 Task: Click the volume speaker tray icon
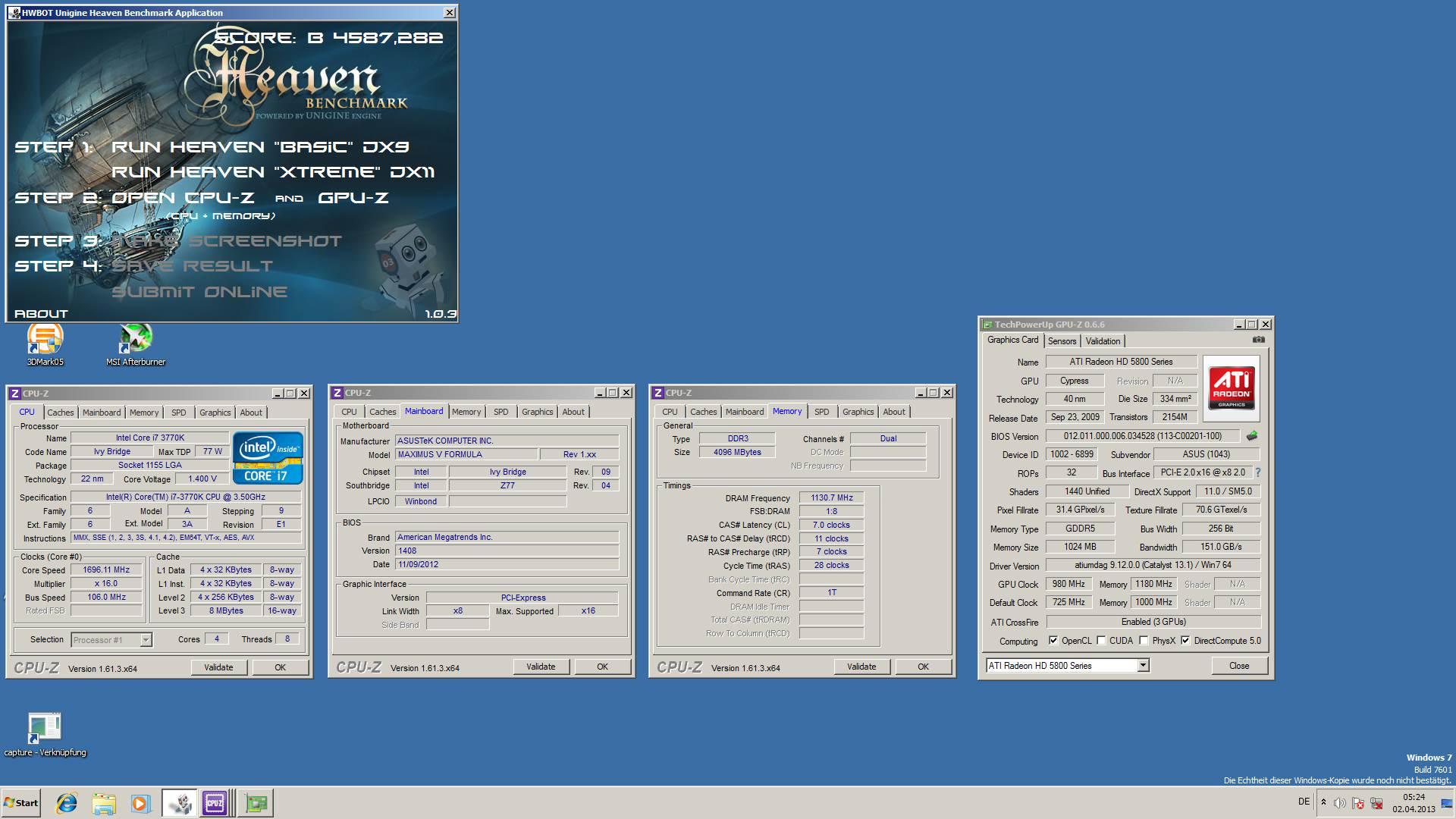coord(1340,802)
